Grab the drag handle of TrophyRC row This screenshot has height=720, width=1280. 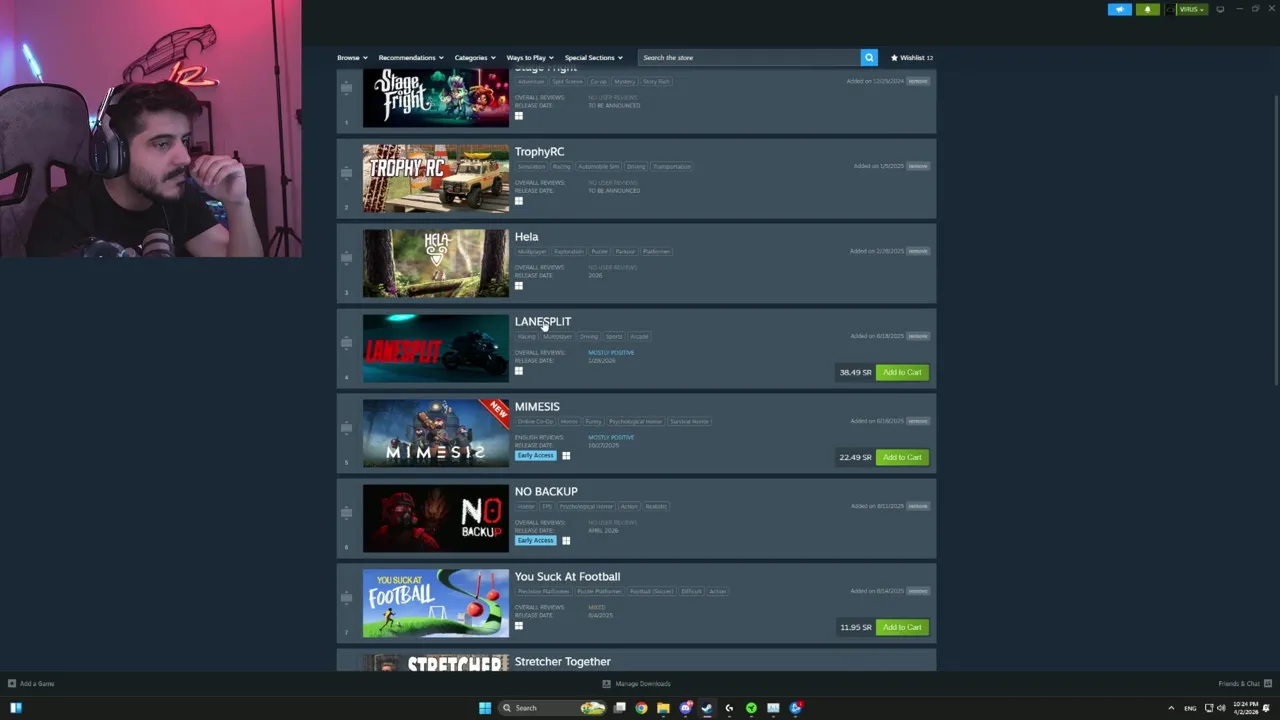pyautogui.click(x=346, y=173)
